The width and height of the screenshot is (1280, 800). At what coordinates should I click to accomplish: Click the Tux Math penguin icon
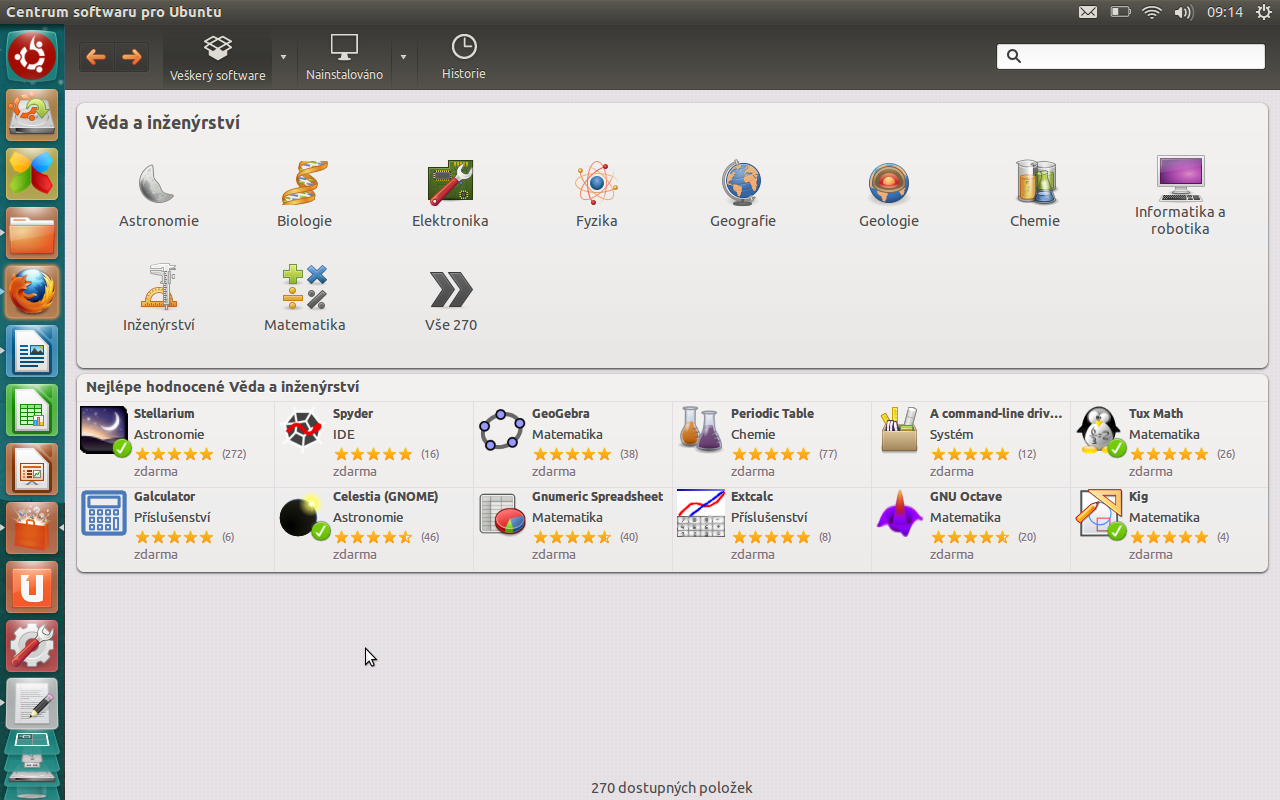1098,431
